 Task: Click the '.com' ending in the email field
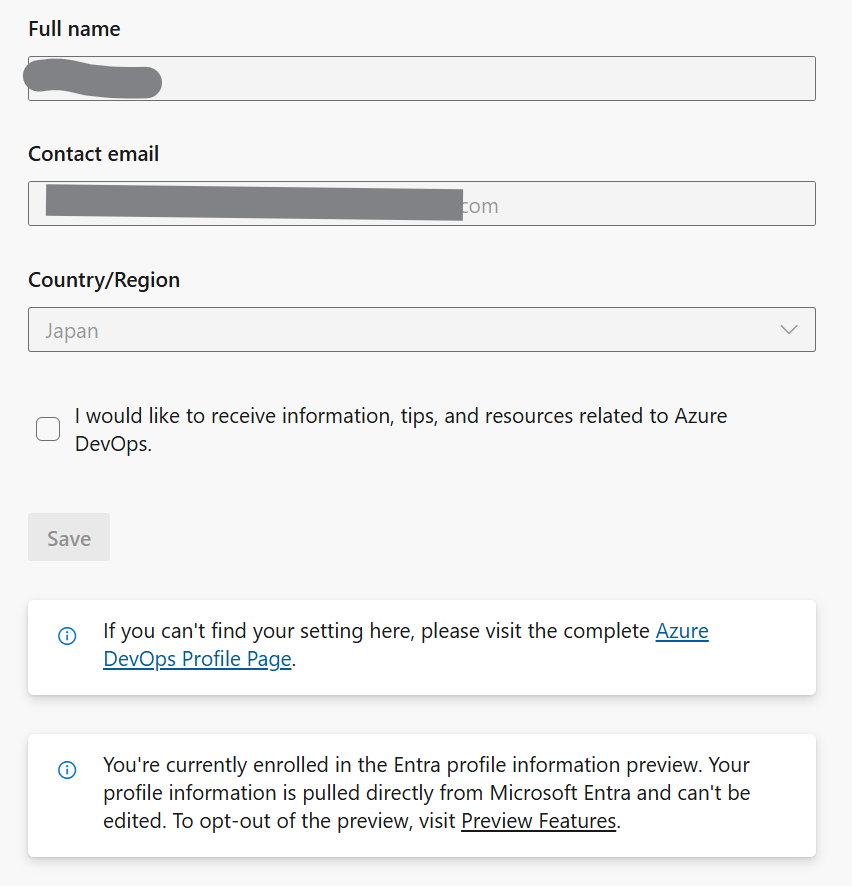click(481, 207)
